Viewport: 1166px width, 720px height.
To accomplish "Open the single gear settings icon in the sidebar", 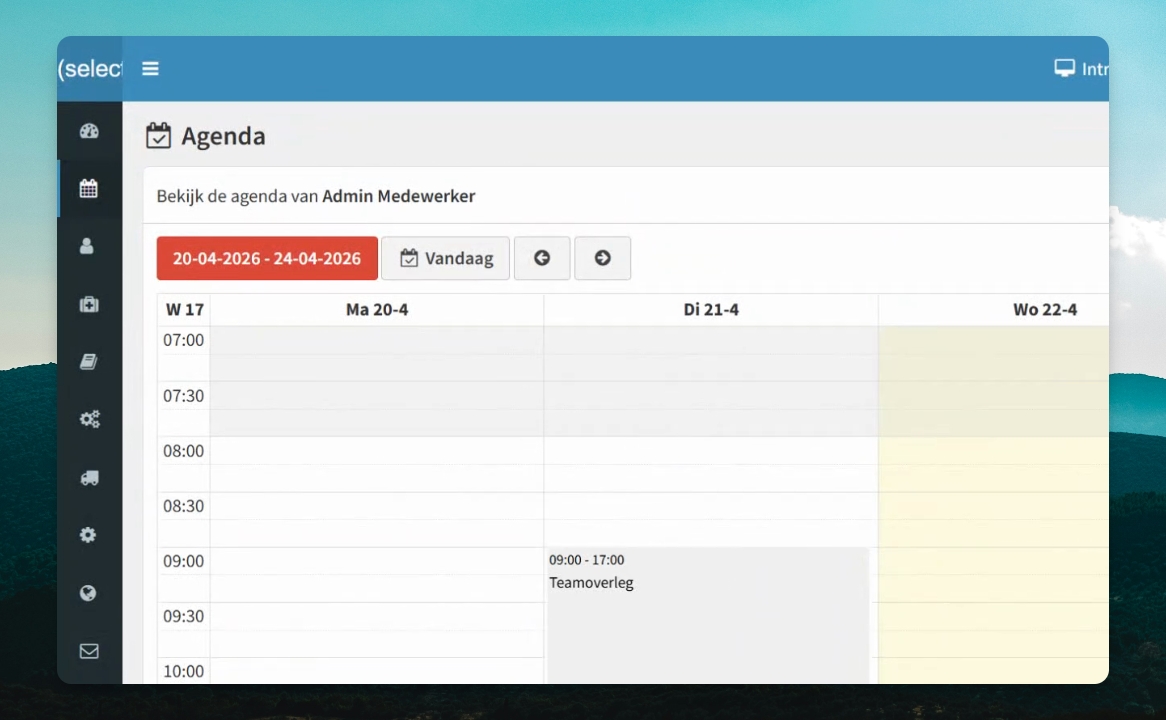I will click(88, 535).
